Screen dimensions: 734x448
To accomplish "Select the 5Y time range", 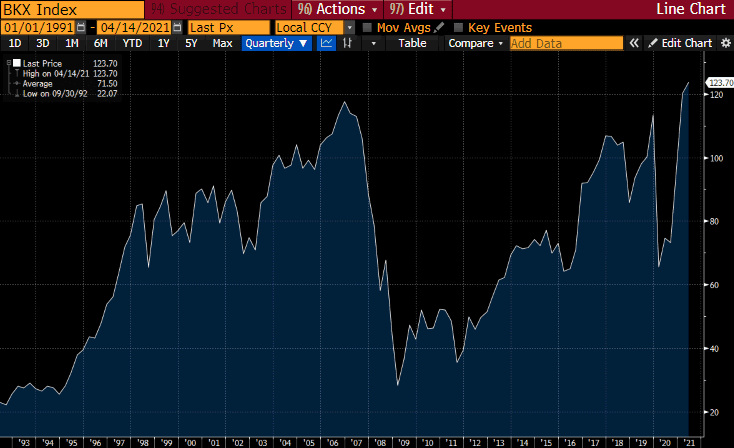I will pos(191,43).
